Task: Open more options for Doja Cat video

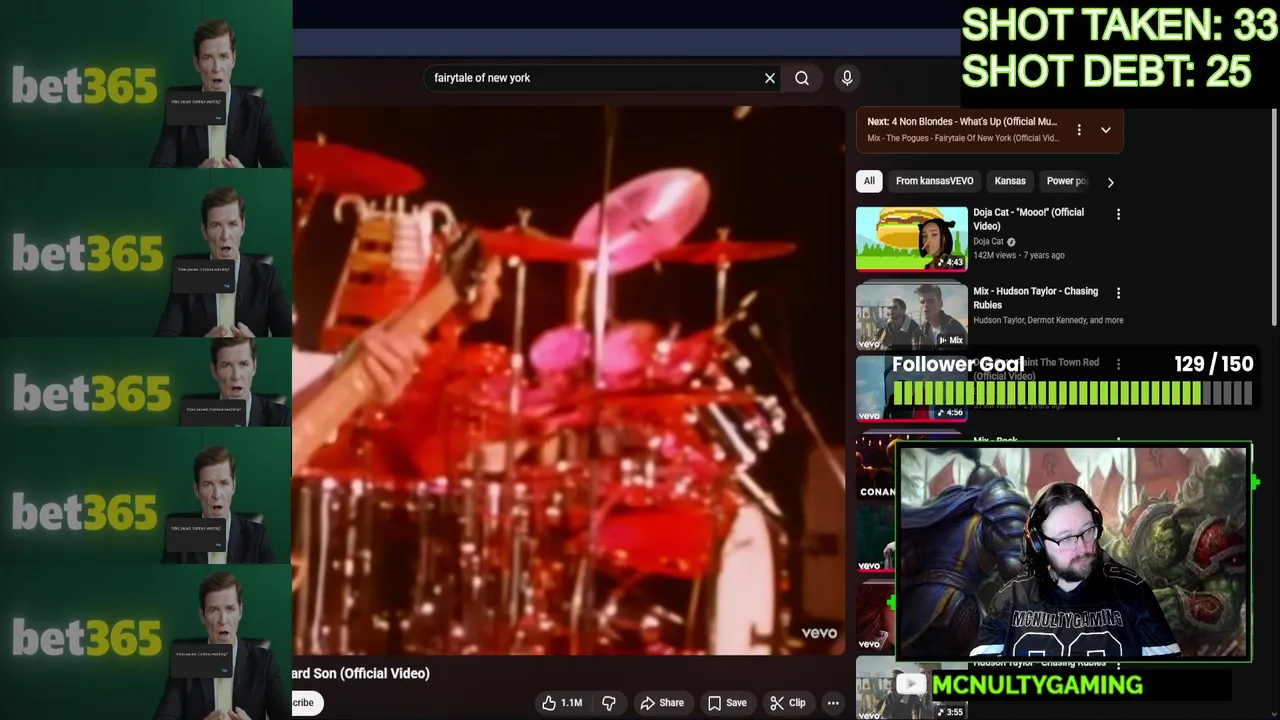Action: coord(1118,214)
